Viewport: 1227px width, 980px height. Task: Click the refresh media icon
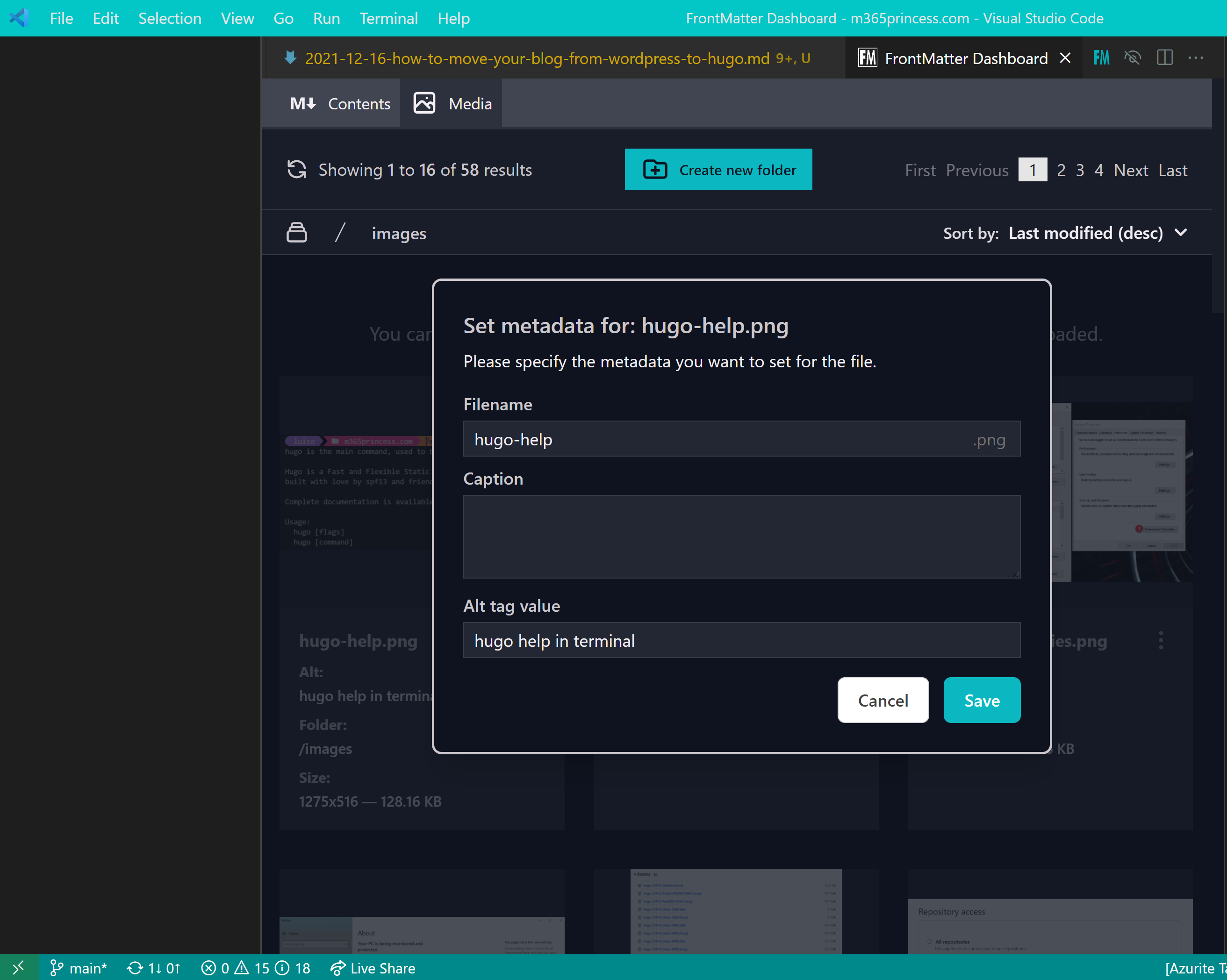pos(296,170)
